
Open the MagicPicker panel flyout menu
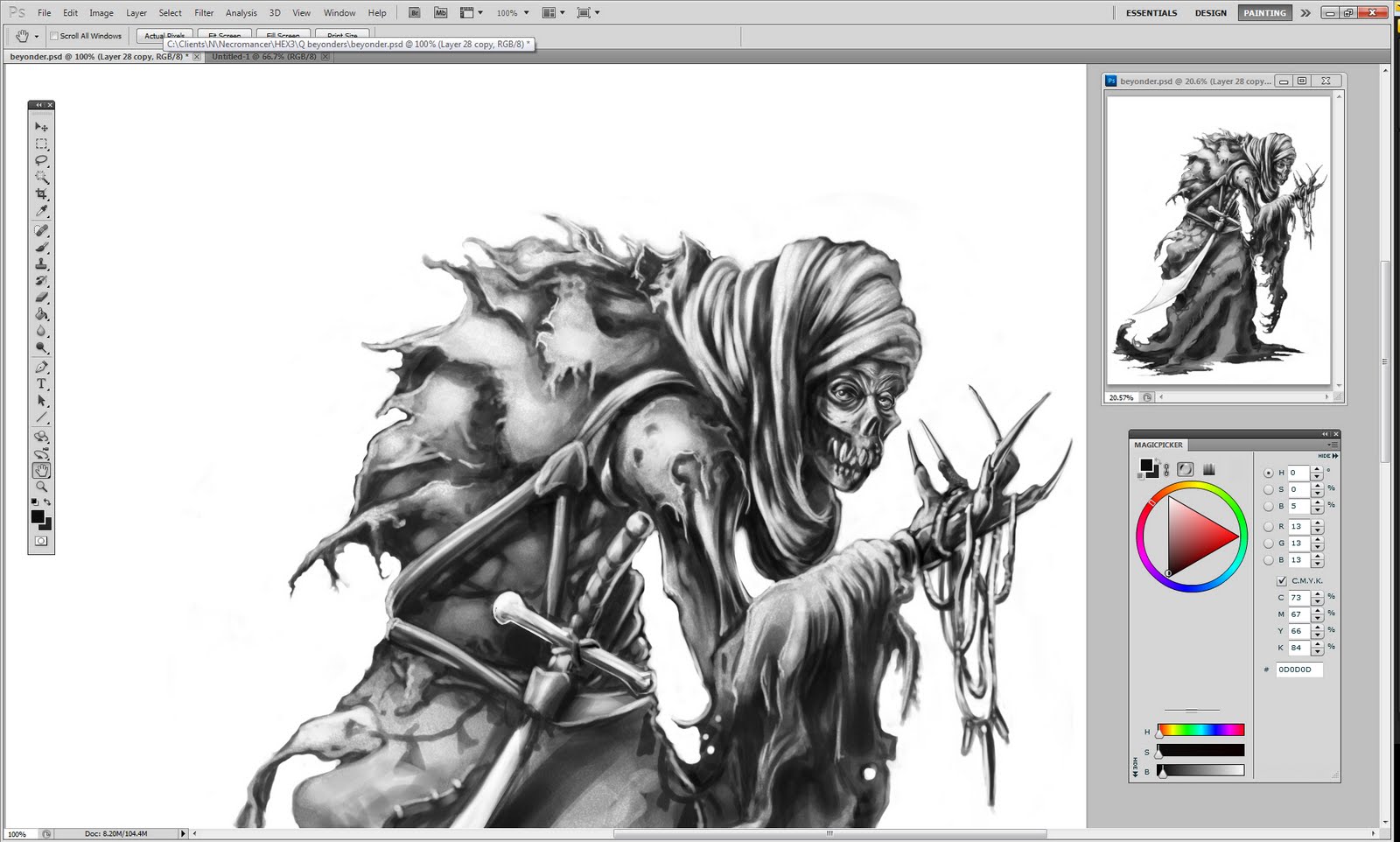point(1333,445)
